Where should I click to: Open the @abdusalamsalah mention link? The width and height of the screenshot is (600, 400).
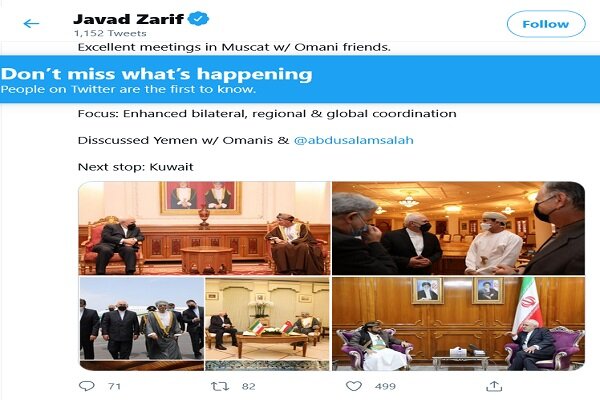[x=354, y=140]
